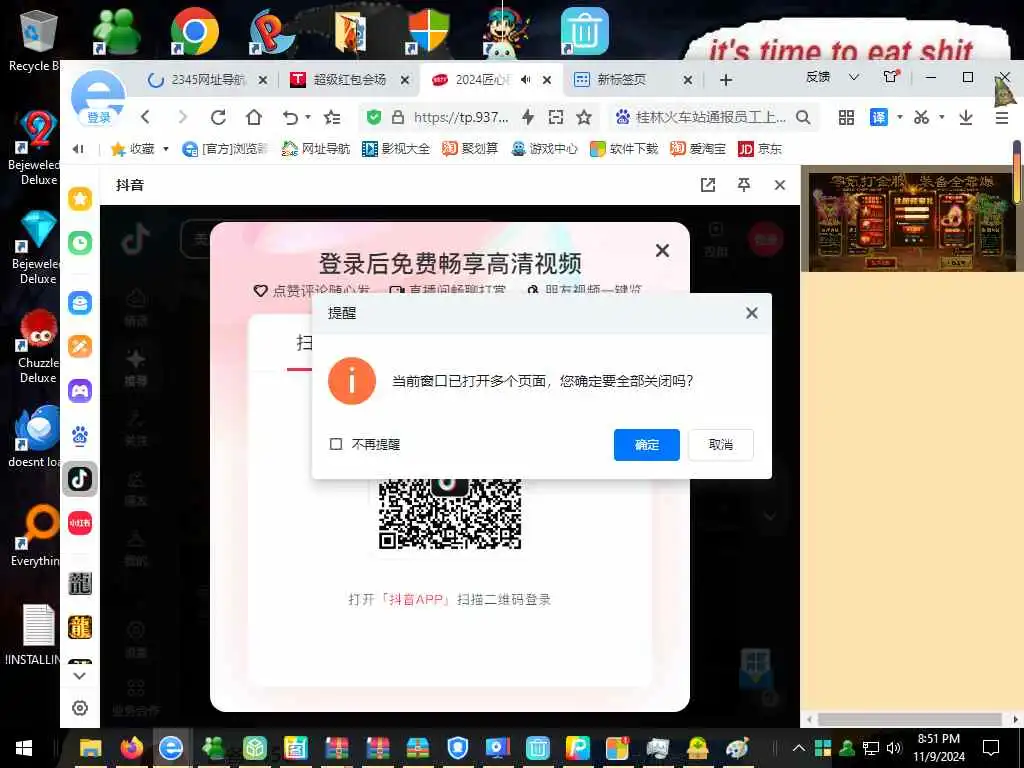Reload page with the refresh icon
1024x768 pixels.
tap(218, 117)
